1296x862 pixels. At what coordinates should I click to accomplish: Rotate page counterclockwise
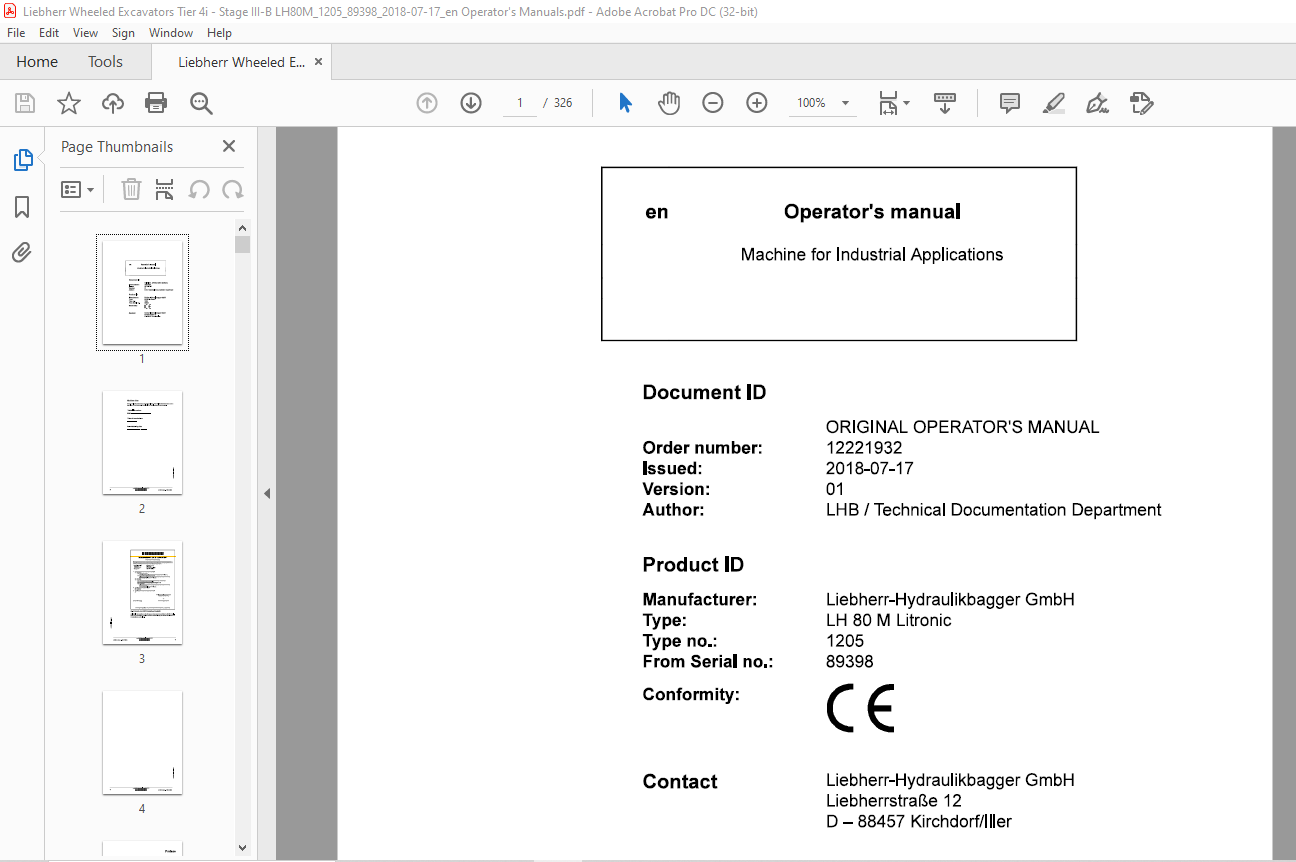[x=199, y=189]
